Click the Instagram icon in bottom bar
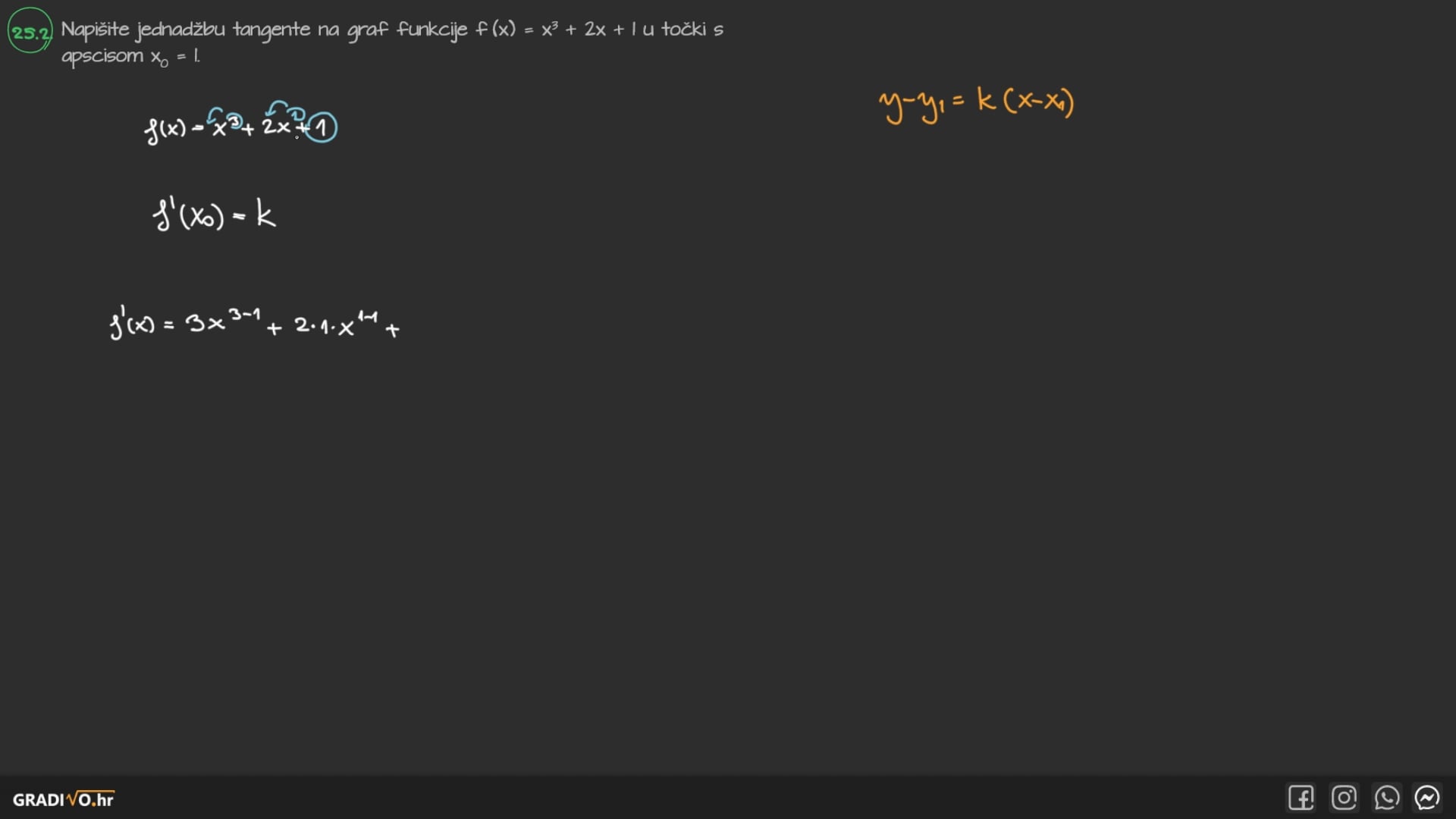1456x819 pixels. tap(1344, 798)
